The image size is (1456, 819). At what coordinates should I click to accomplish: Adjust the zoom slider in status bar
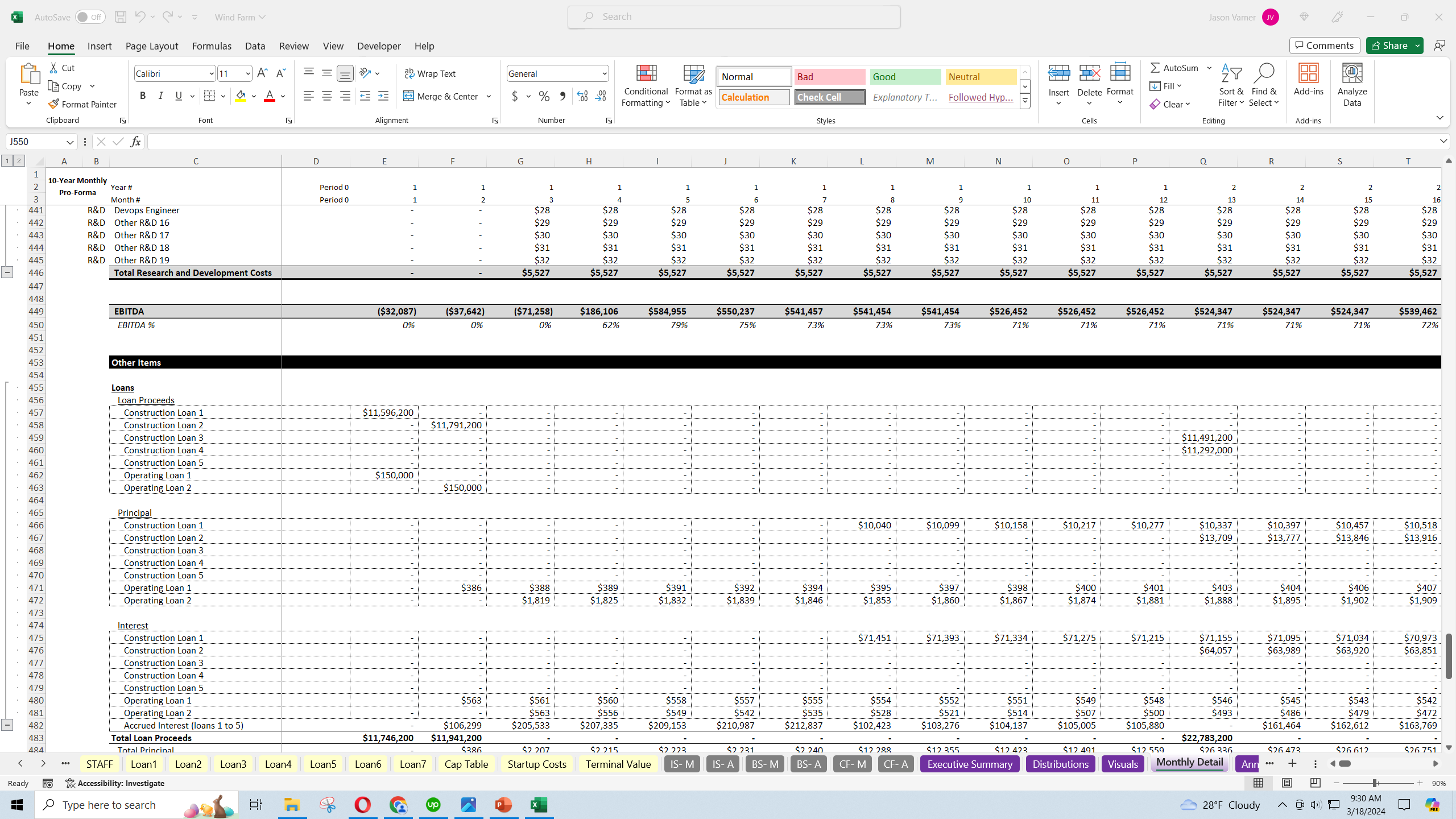tap(1375, 783)
